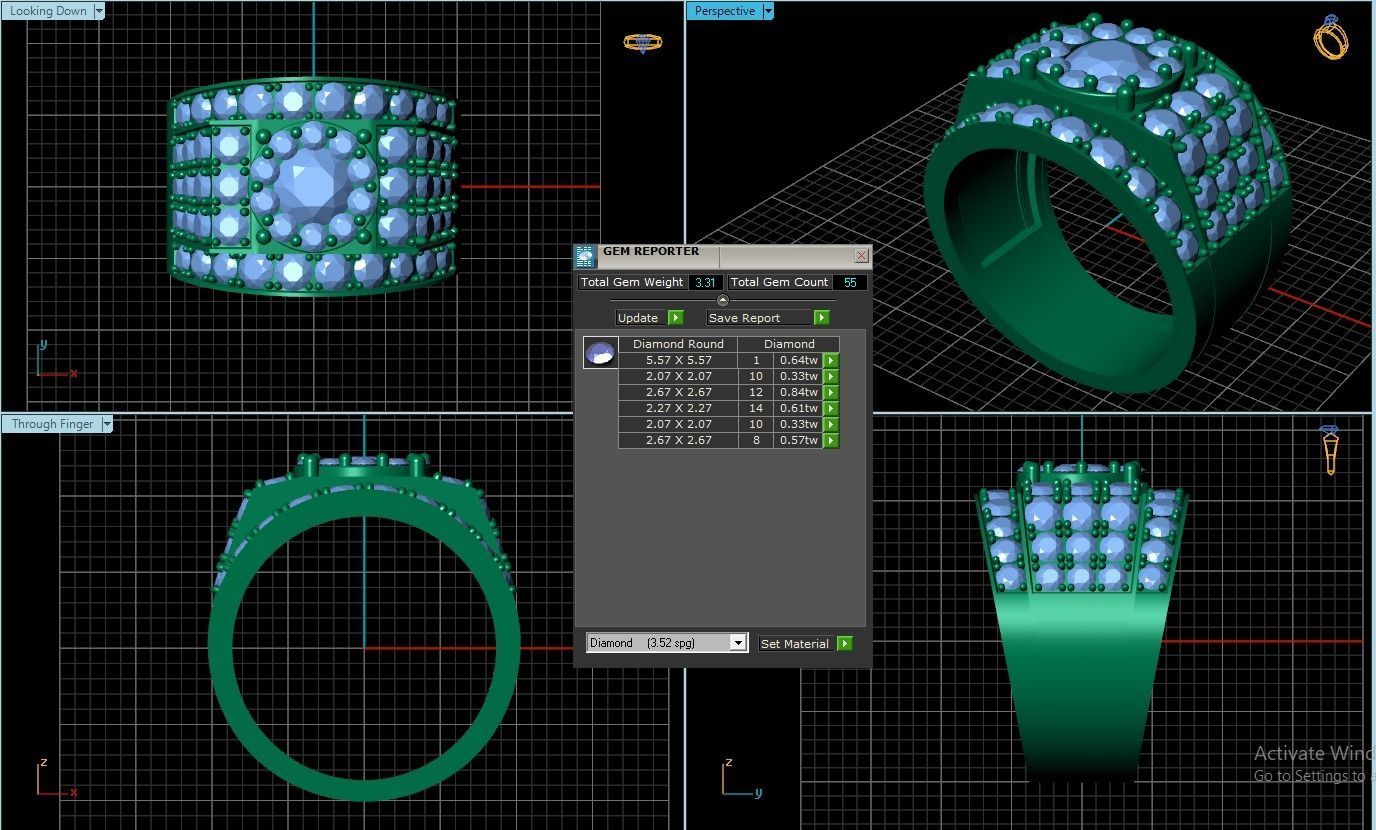Click the Perspective viewport label

pos(725,11)
